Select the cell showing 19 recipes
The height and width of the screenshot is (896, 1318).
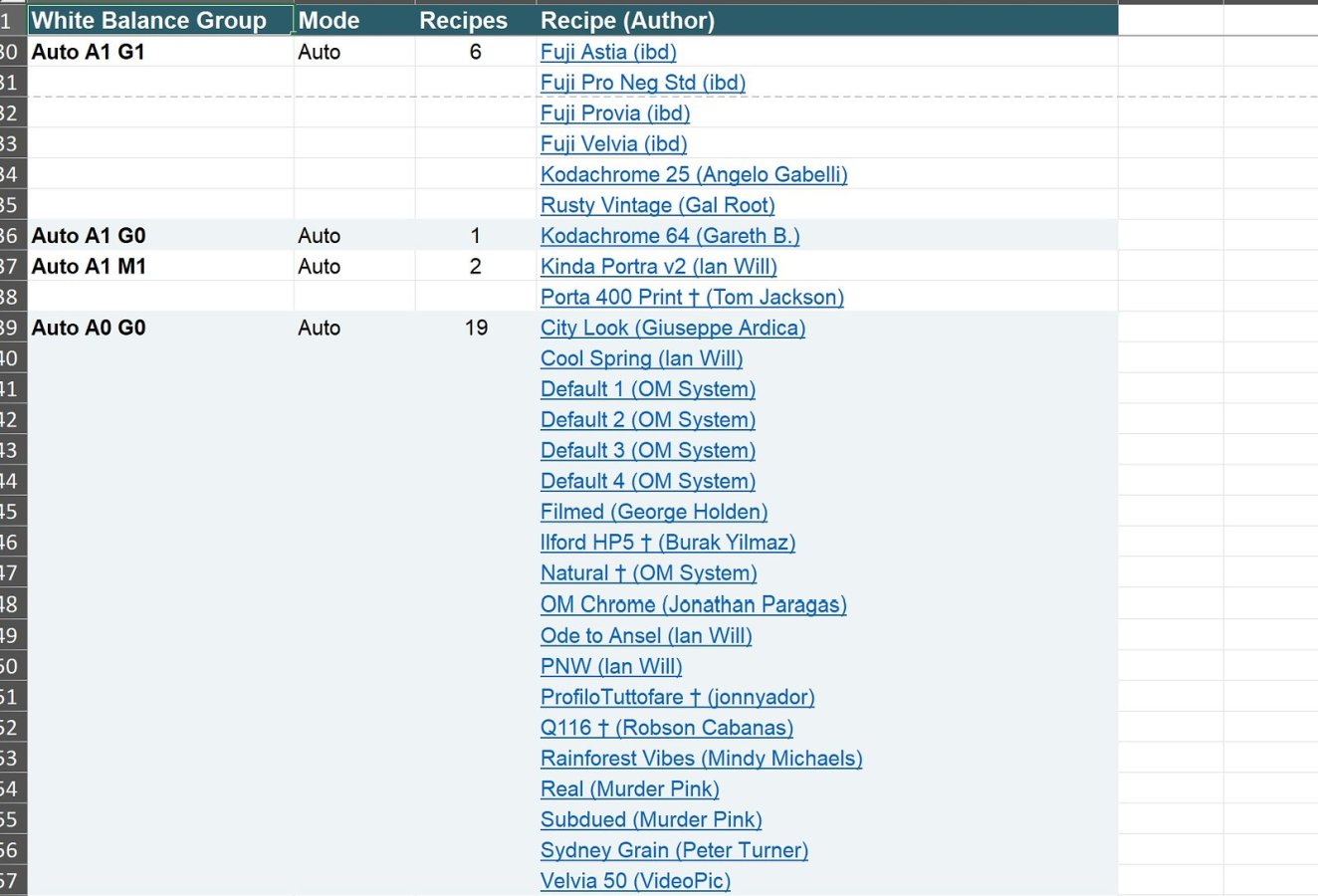(476, 328)
